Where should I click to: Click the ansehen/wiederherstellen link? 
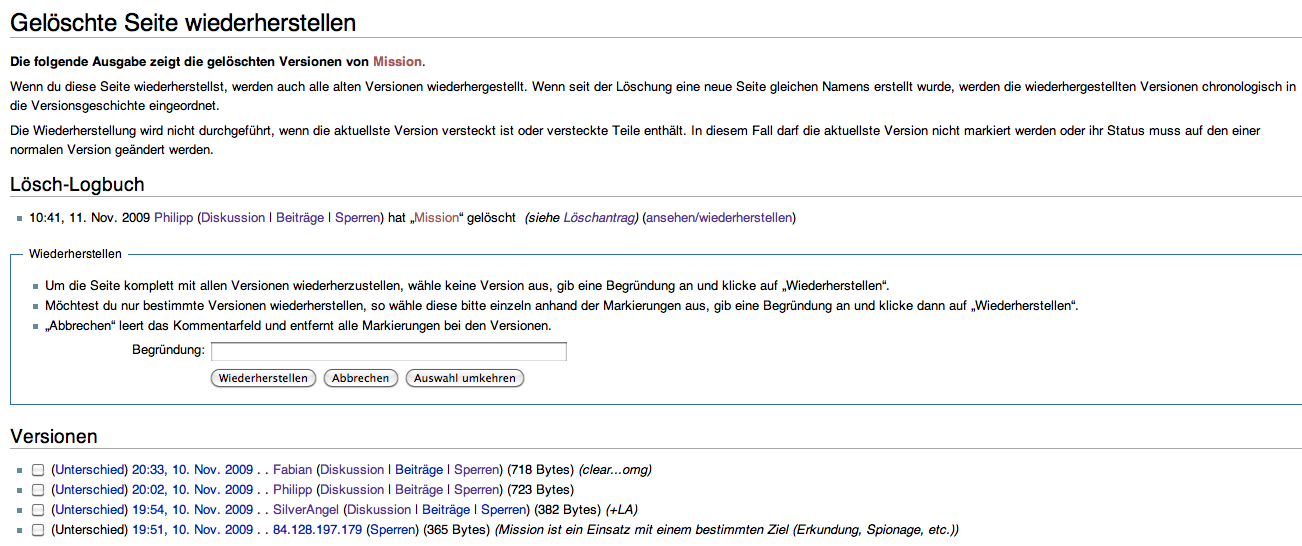pos(718,217)
